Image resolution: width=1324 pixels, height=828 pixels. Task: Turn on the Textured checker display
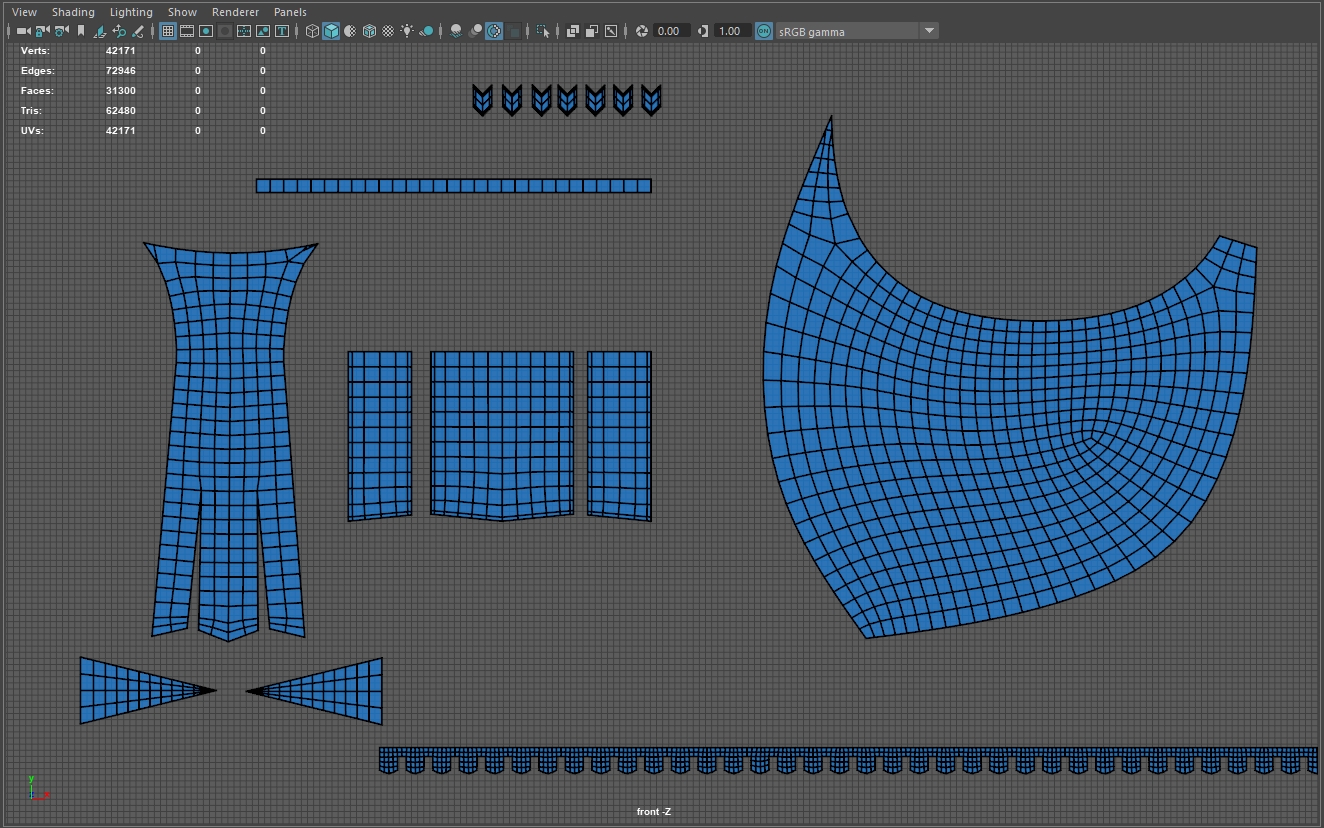388,31
